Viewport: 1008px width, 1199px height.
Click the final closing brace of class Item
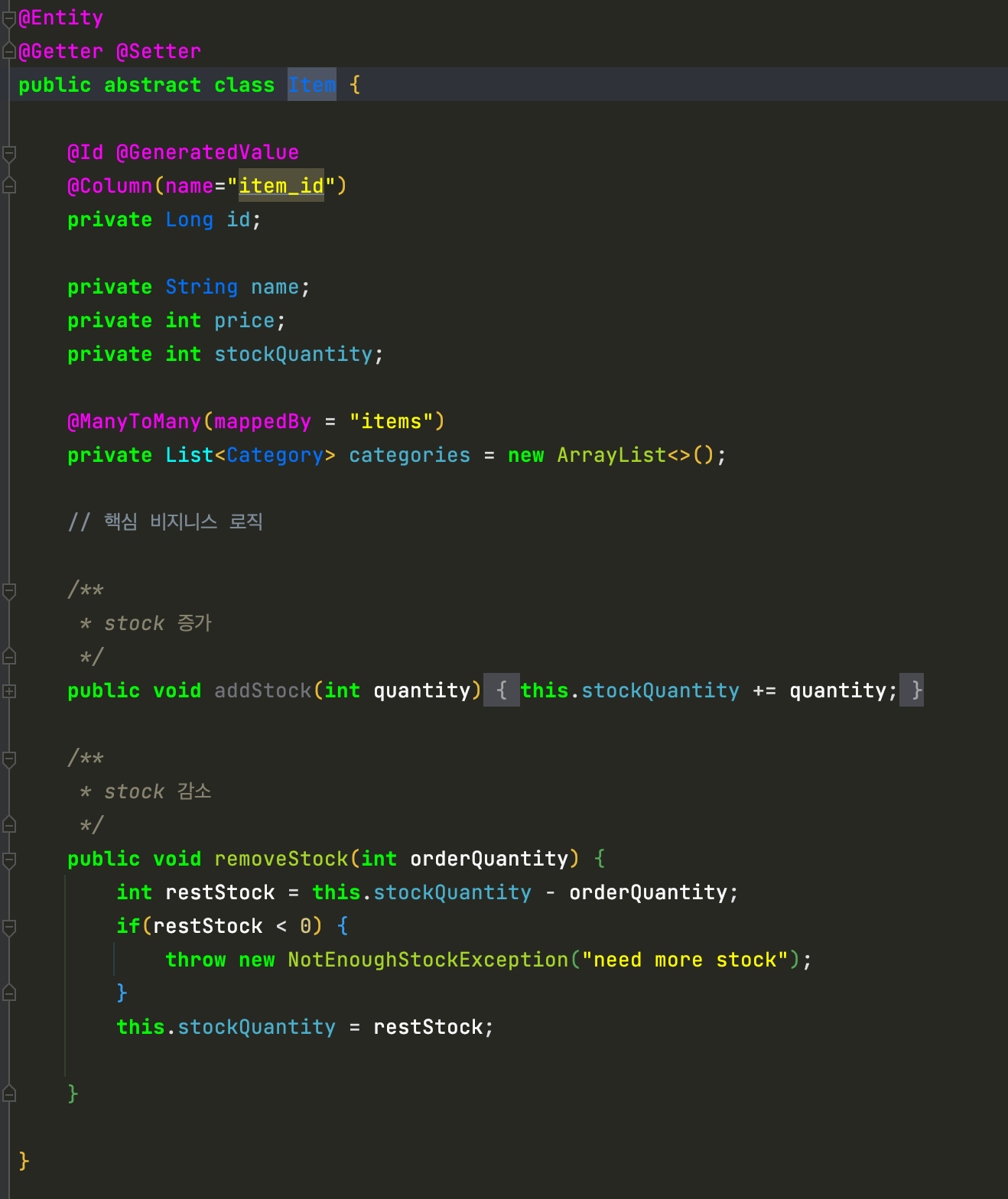click(24, 1161)
